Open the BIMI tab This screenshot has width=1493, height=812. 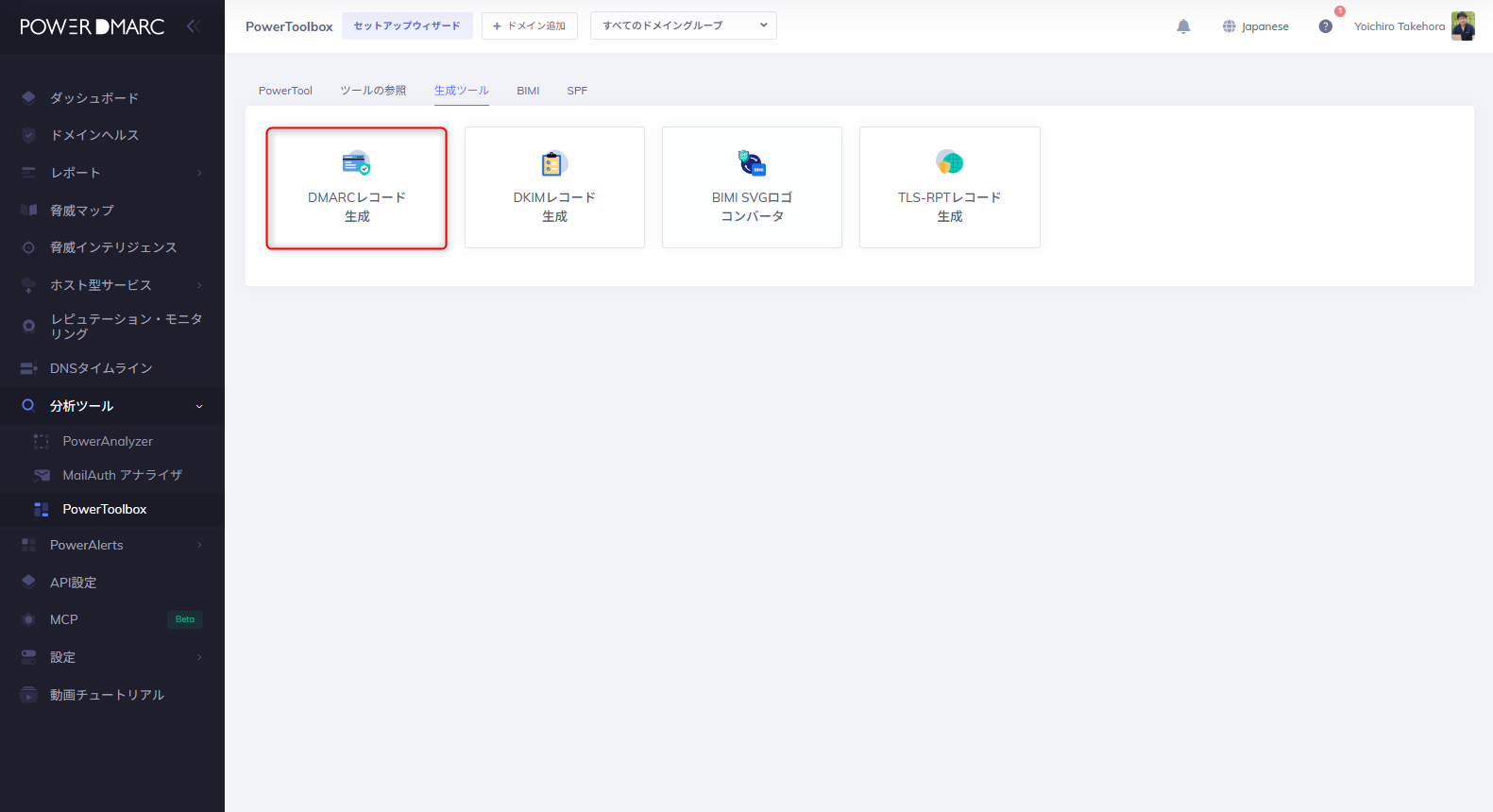pos(528,91)
